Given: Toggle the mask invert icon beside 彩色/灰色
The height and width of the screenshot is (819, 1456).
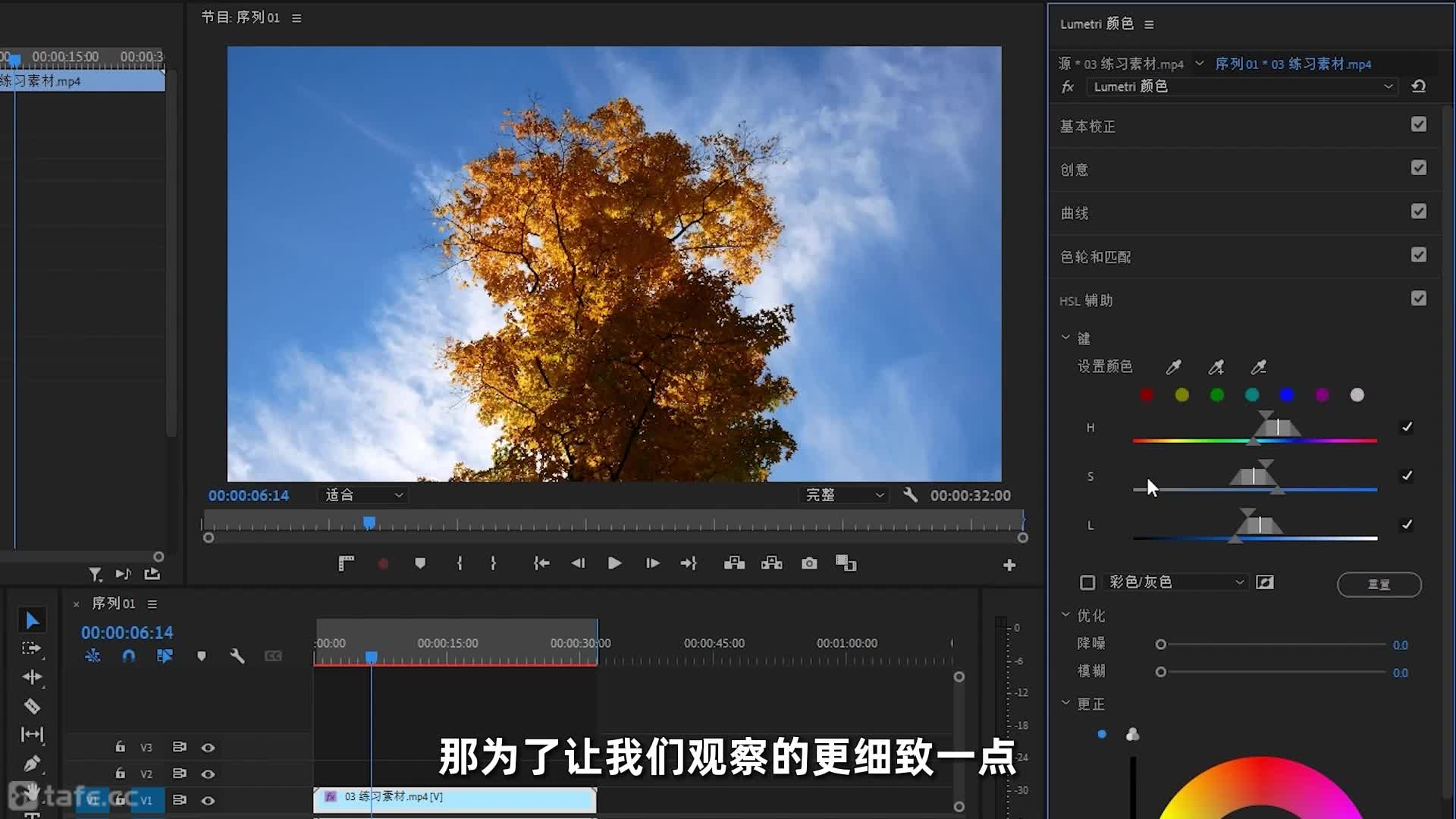Looking at the screenshot, I should [1265, 582].
